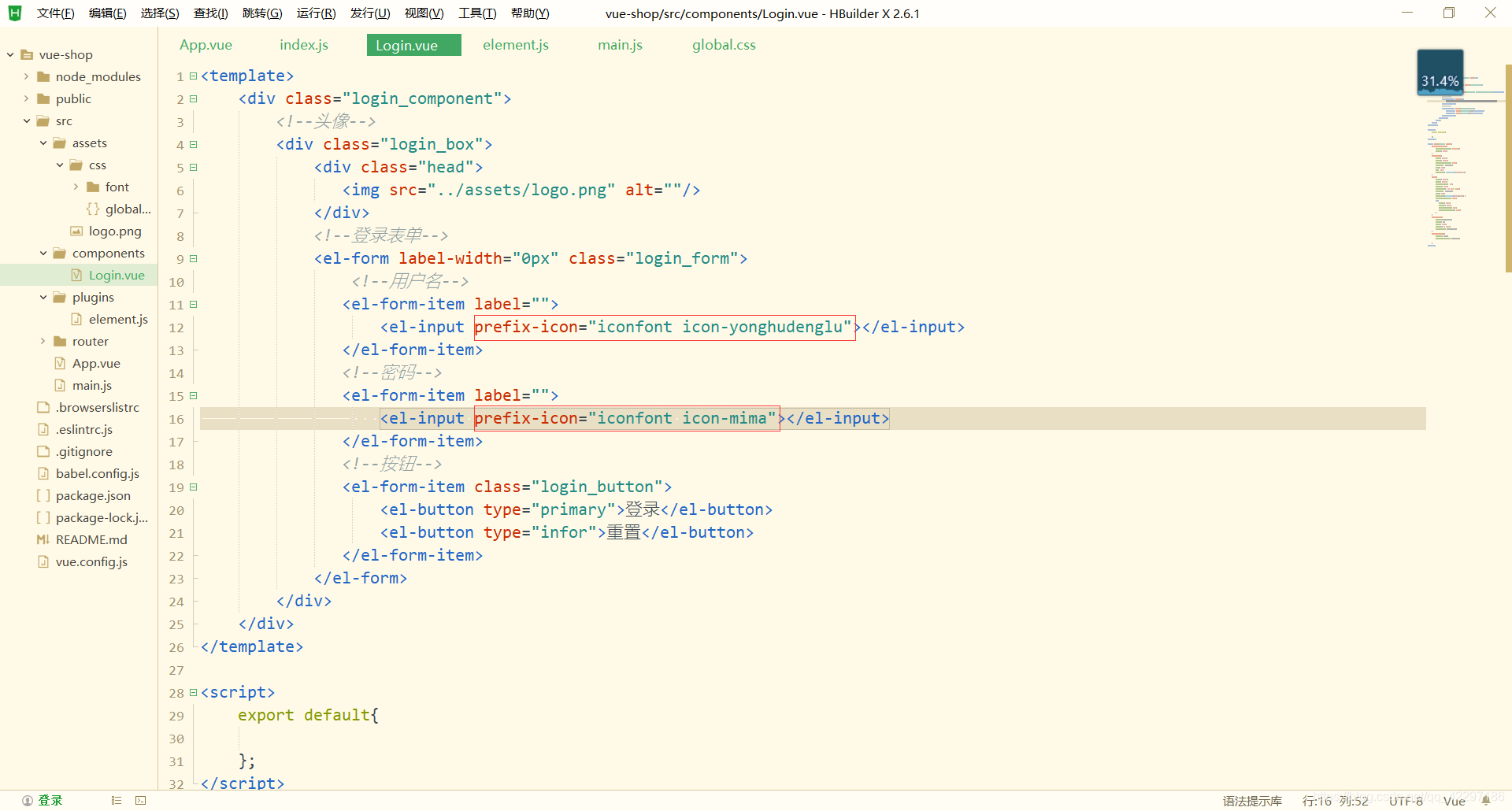Fold the script block at line 28

click(x=193, y=693)
